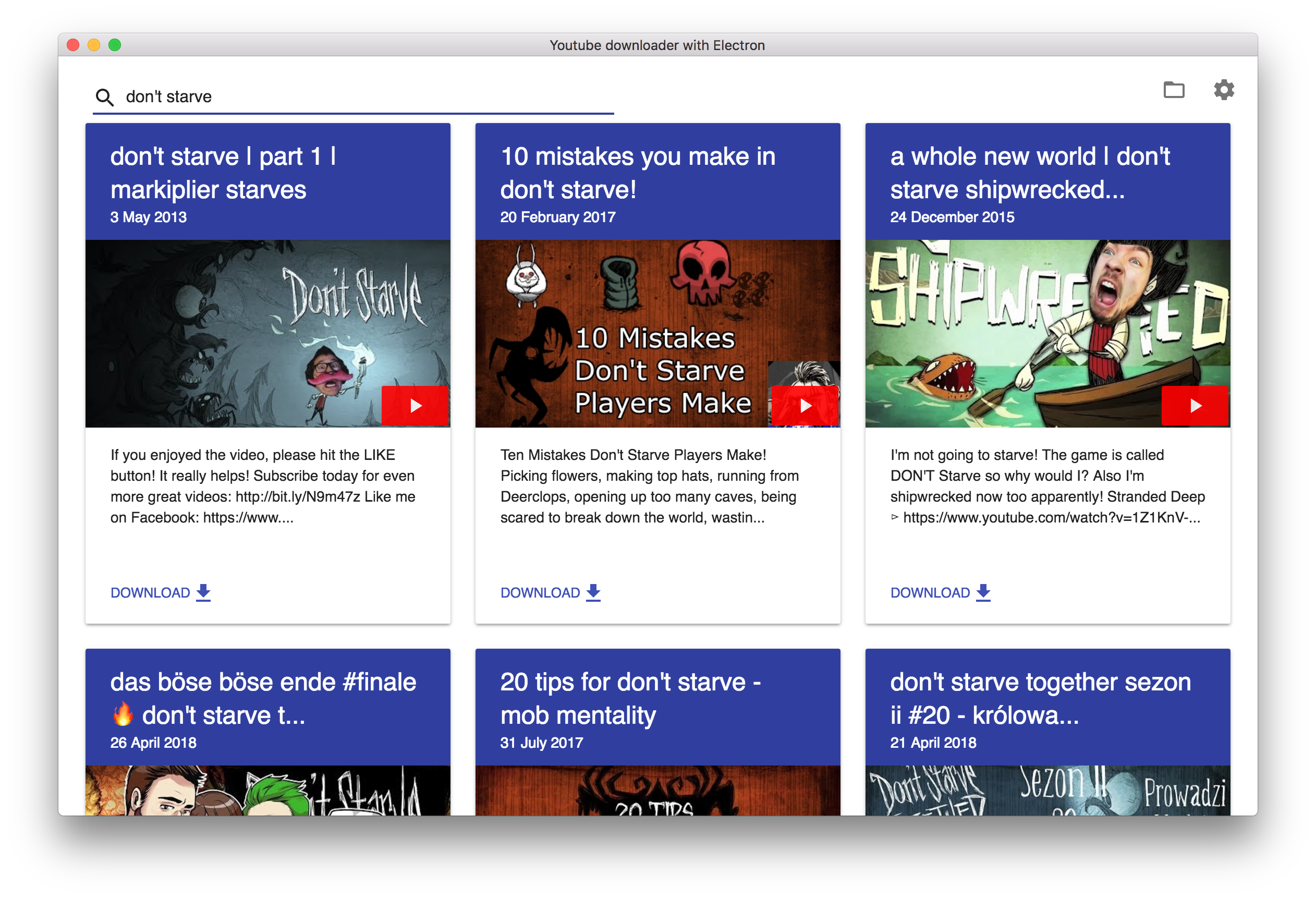Click the date '24 December 2015'
The image size is (1316, 899).
(953, 217)
